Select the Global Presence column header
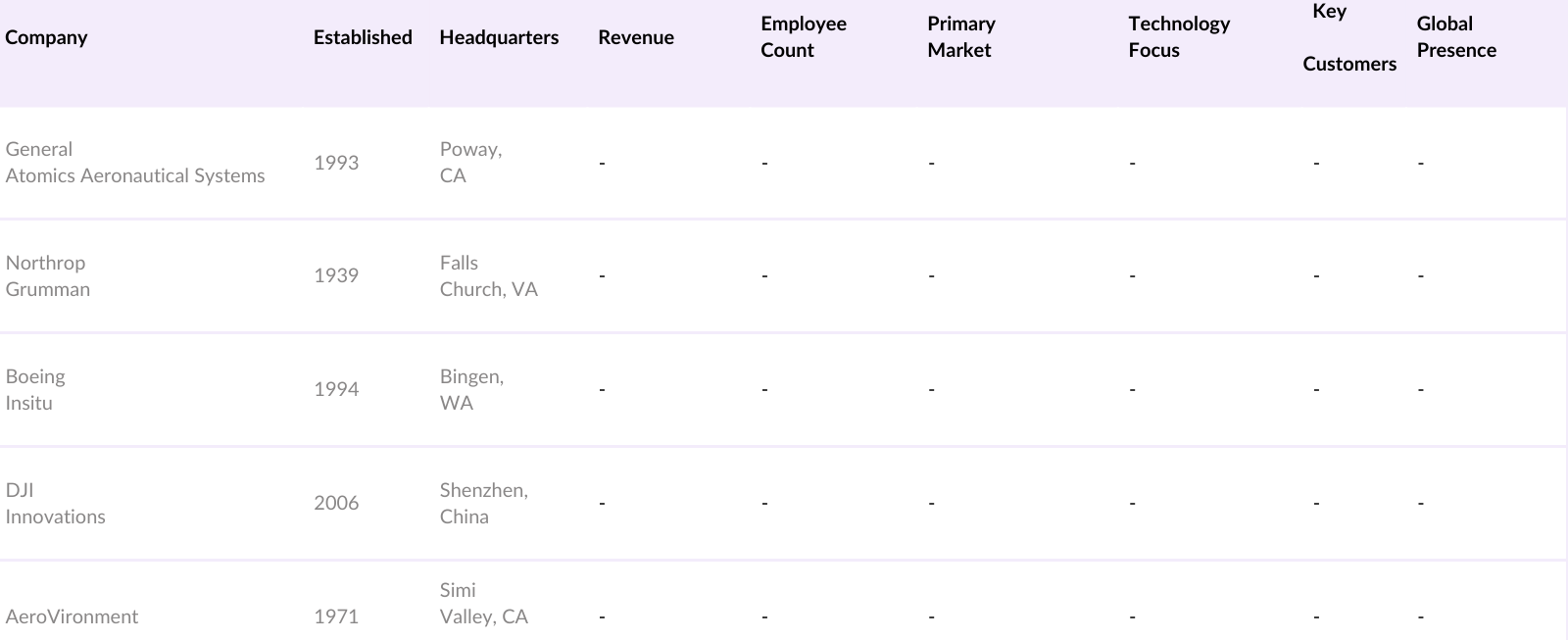 pos(1456,37)
